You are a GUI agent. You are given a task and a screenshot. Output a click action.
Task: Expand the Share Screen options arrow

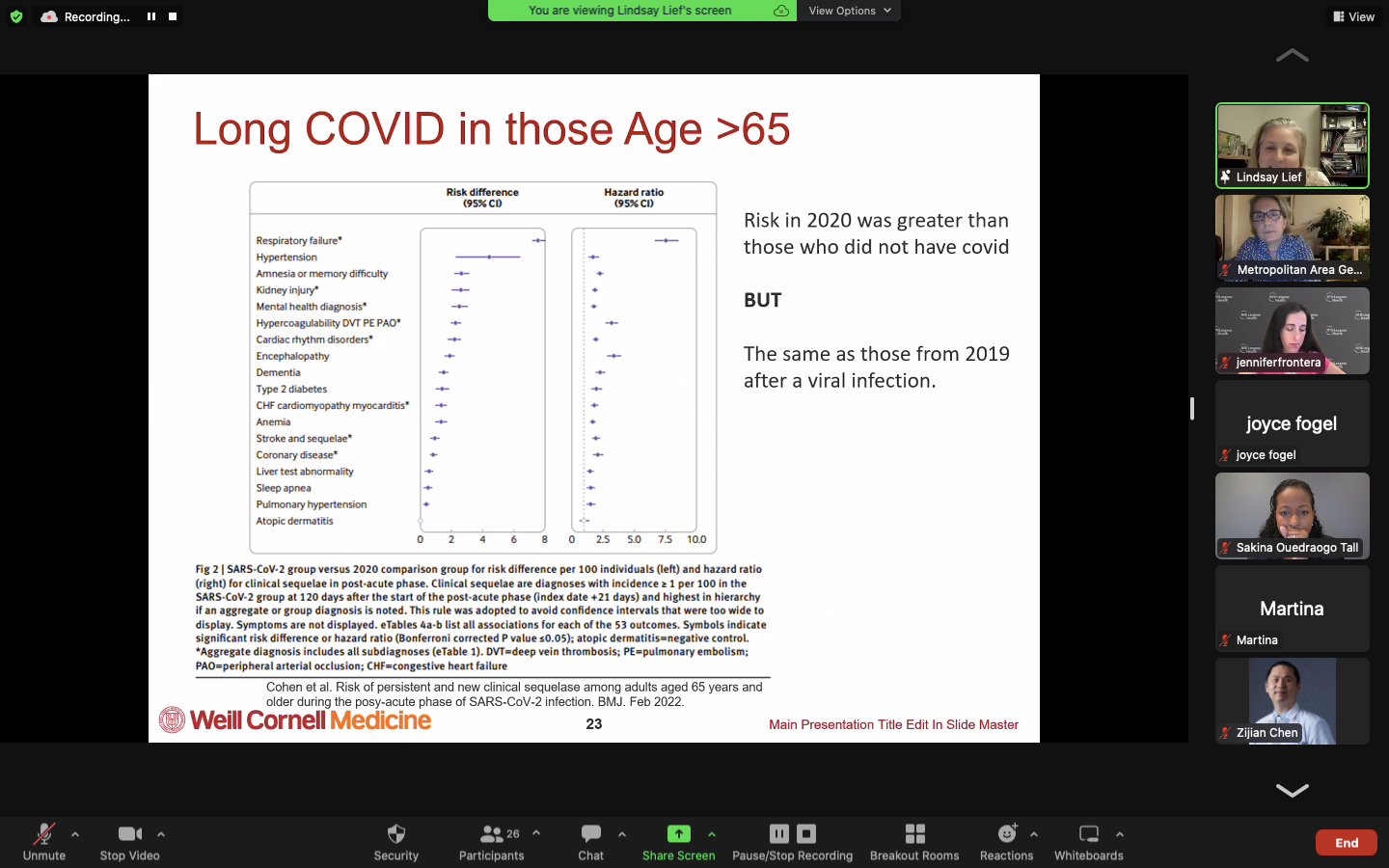tap(712, 834)
